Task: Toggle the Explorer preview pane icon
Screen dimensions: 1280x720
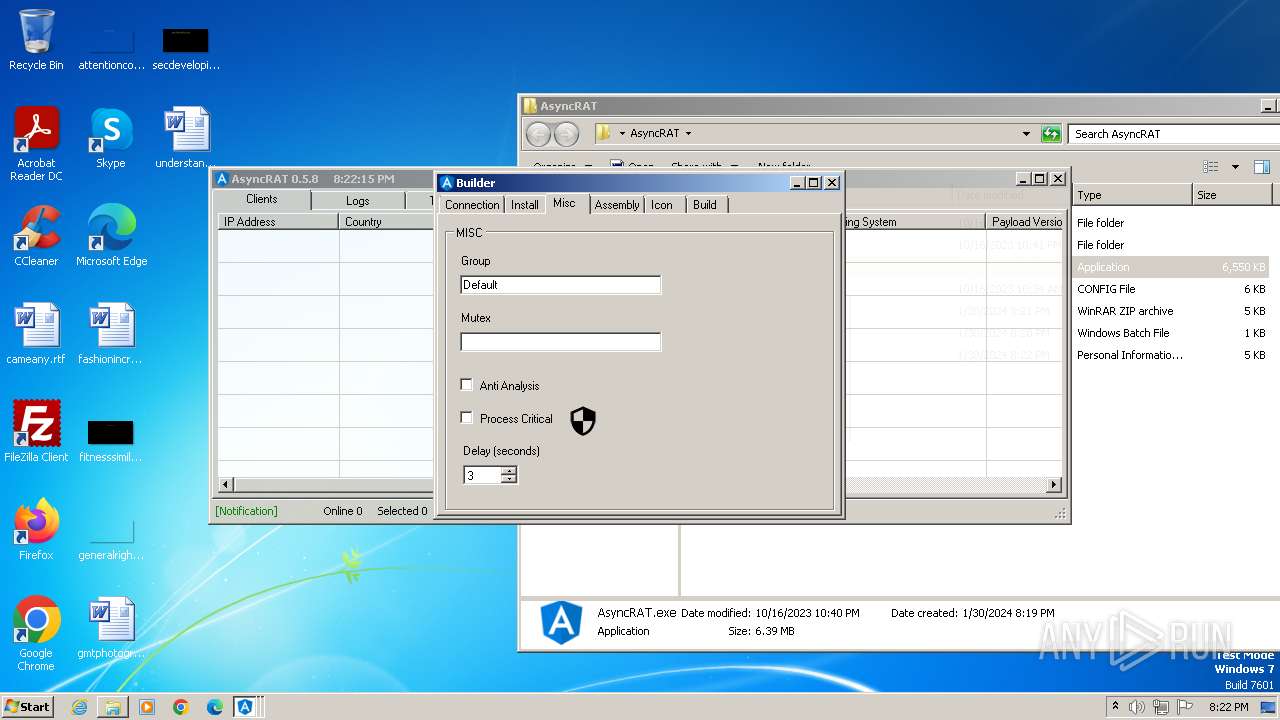Action: coord(1262,167)
